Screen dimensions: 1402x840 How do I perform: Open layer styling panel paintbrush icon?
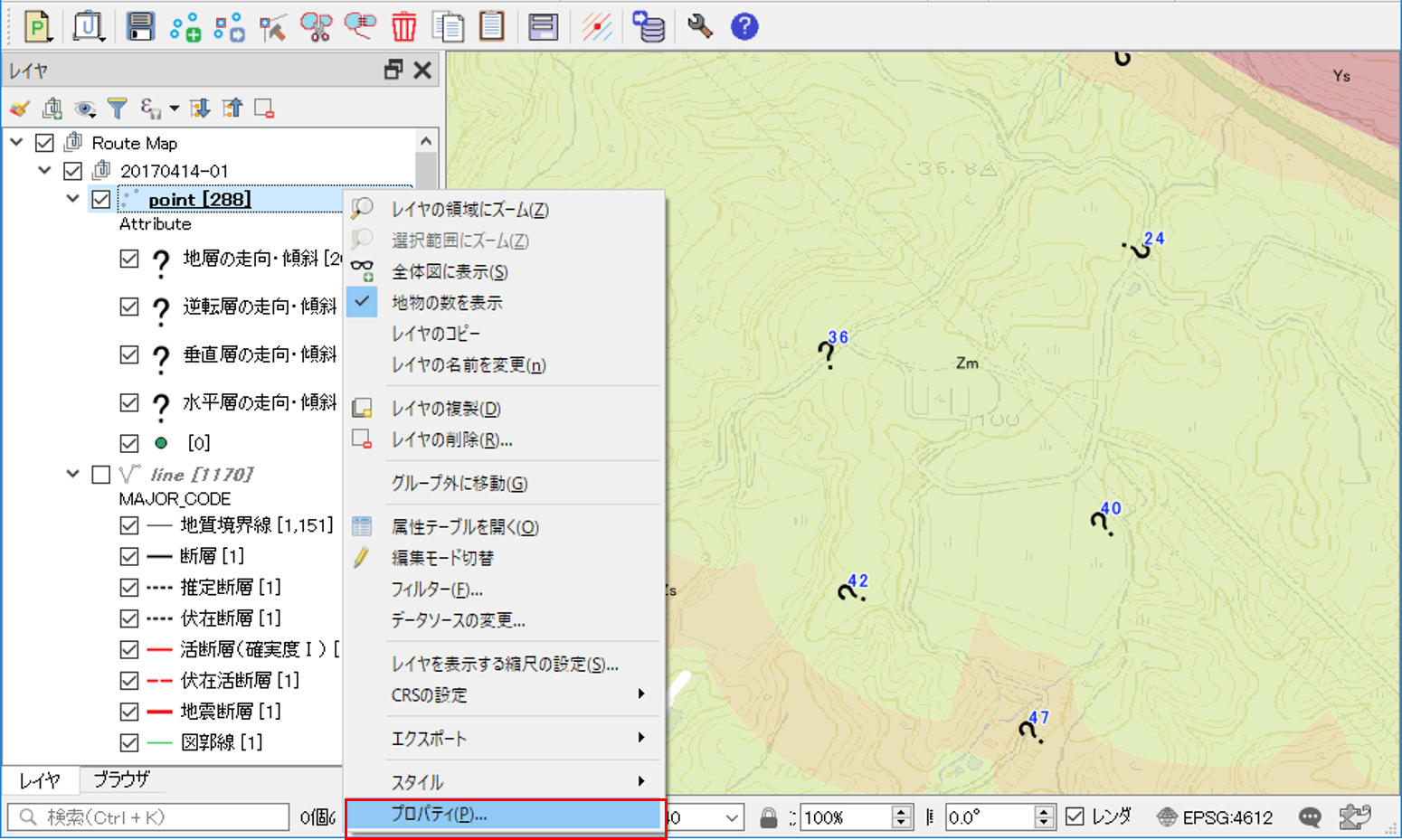point(19,109)
